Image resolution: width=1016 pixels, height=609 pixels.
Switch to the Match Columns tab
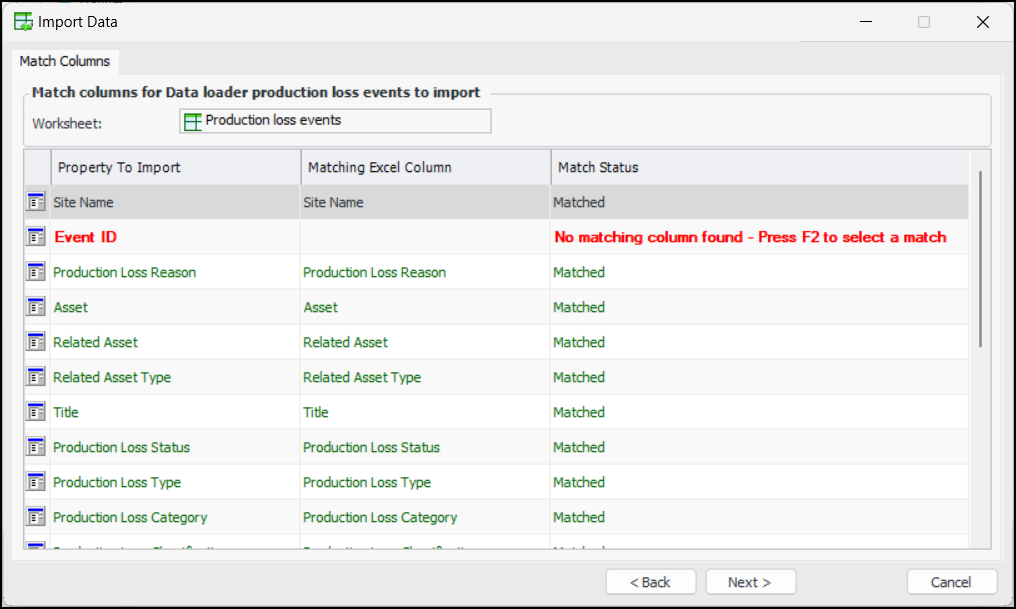[65, 61]
